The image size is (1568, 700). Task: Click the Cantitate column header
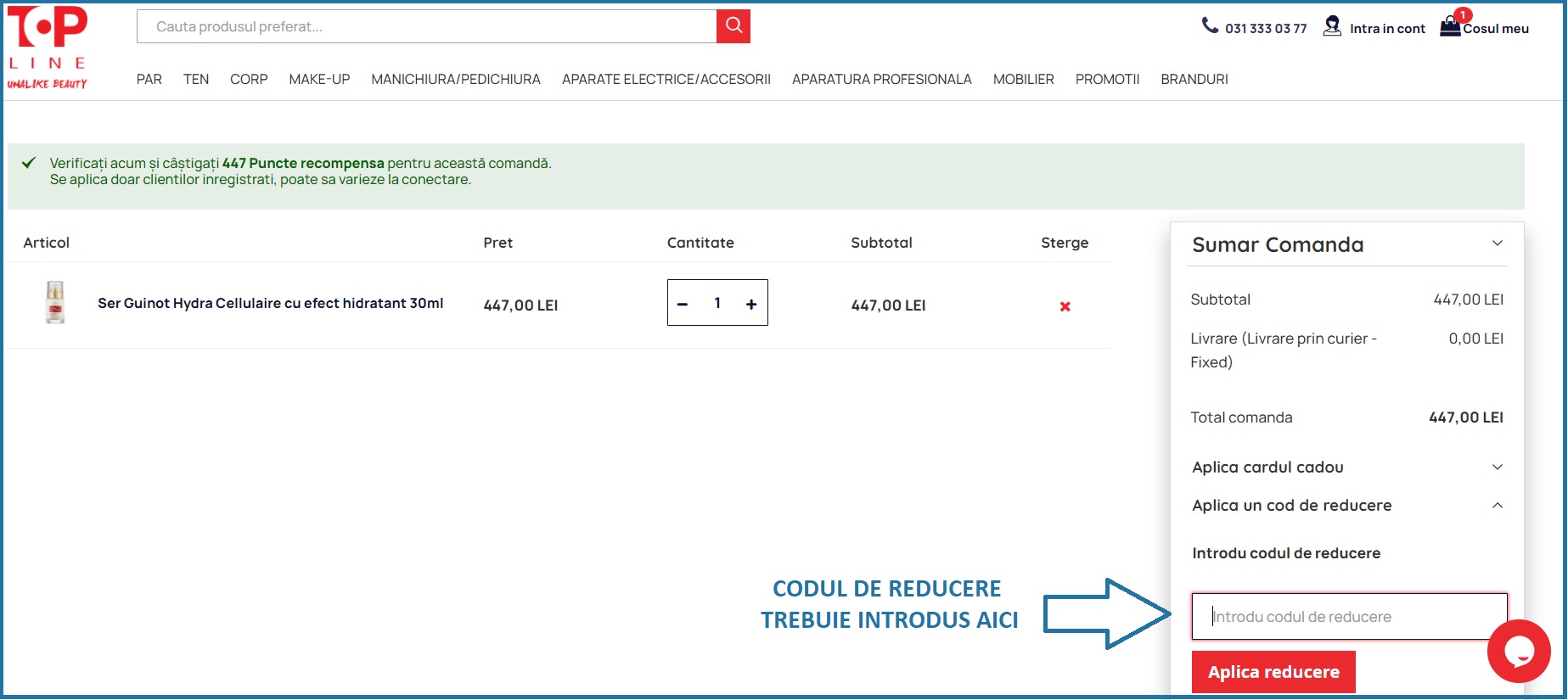point(700,243)
